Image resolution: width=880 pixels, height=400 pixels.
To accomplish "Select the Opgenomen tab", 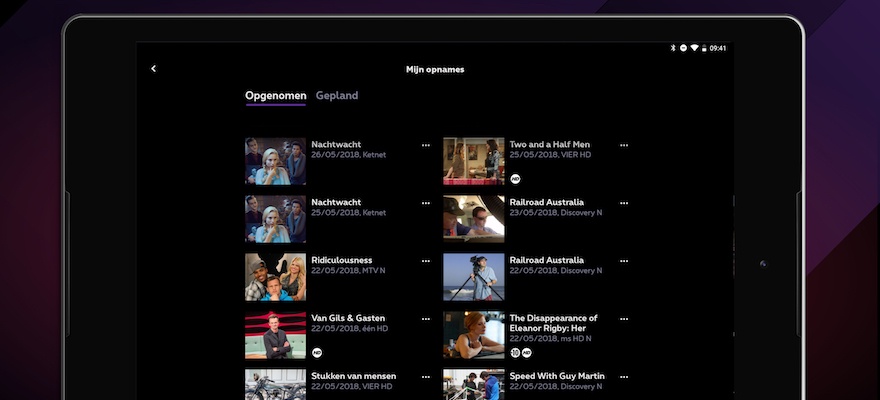I will [275, 96].
